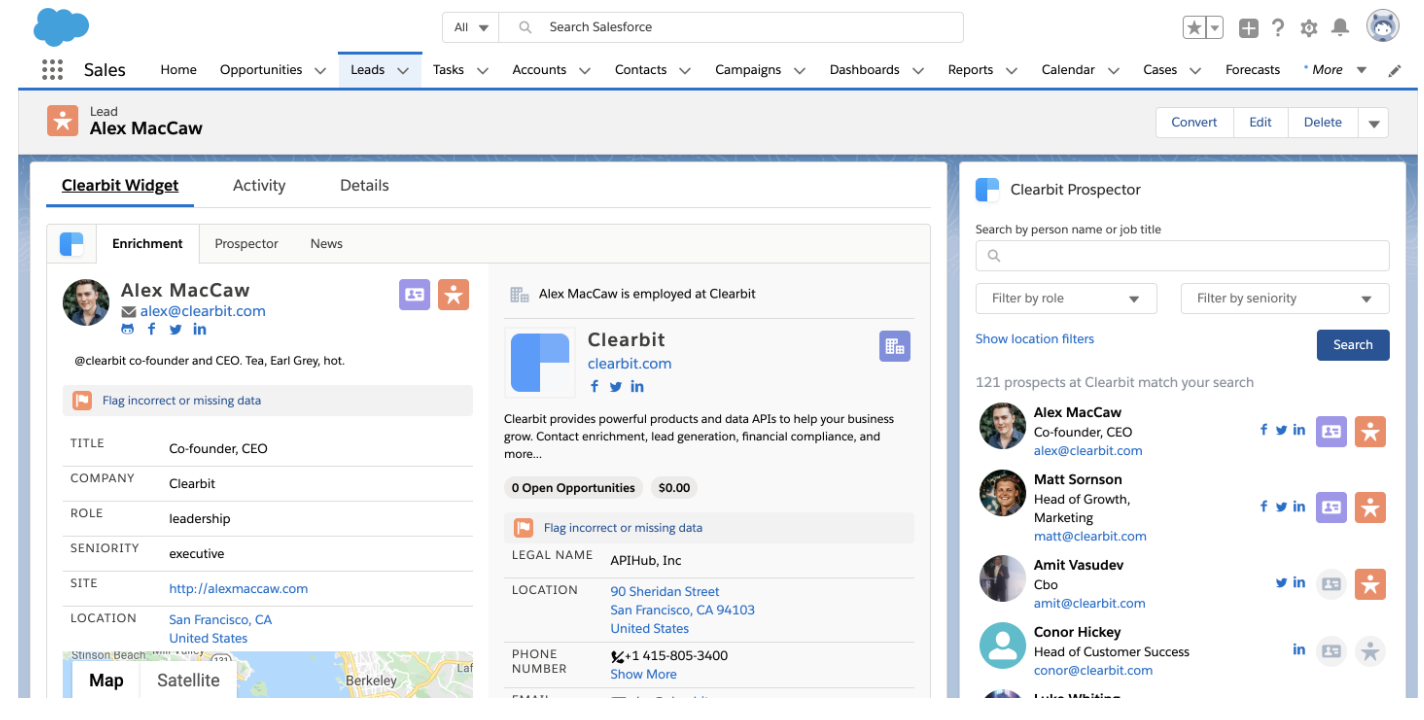This screenshot has width=1424, height=720.
Task: Click the blue Search button
Action: tap(1352, 345)
